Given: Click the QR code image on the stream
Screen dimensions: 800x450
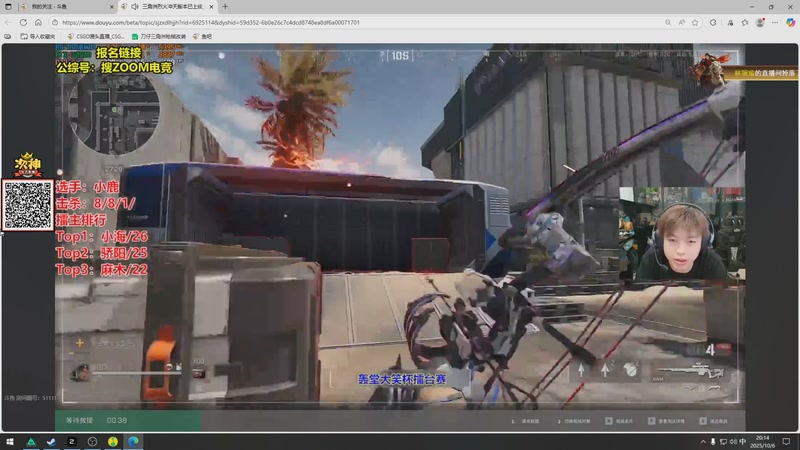Looking at the screenshot, I should pyautogui.click(x=28, y=205).
